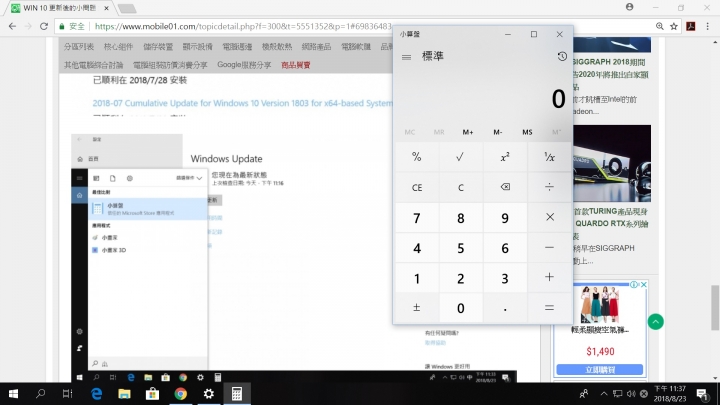This screenshot has width=720, height=405.
Task: Open Settings gear from taskbar
Action: [208, 394]
